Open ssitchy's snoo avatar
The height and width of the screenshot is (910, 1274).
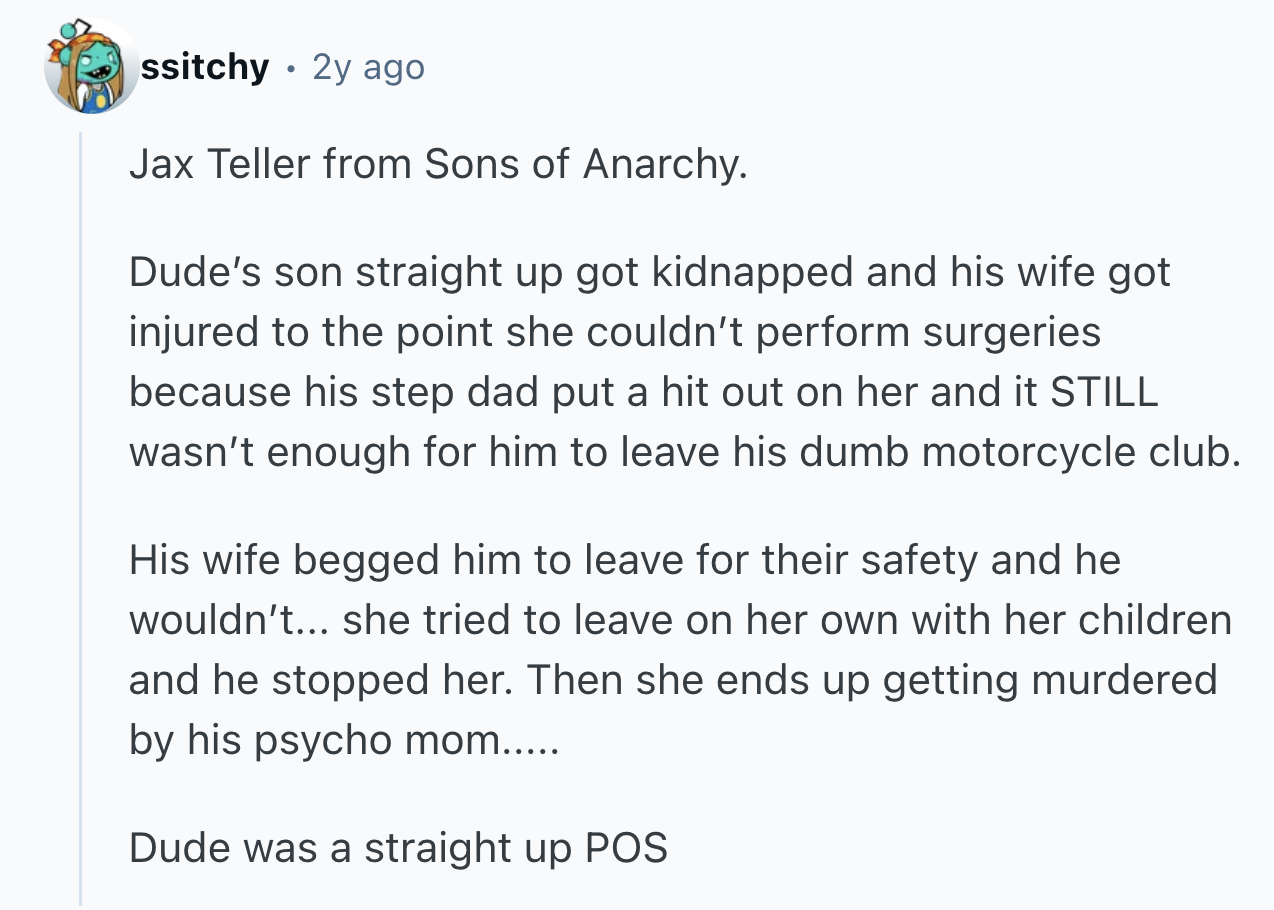(x=91, y=67)
